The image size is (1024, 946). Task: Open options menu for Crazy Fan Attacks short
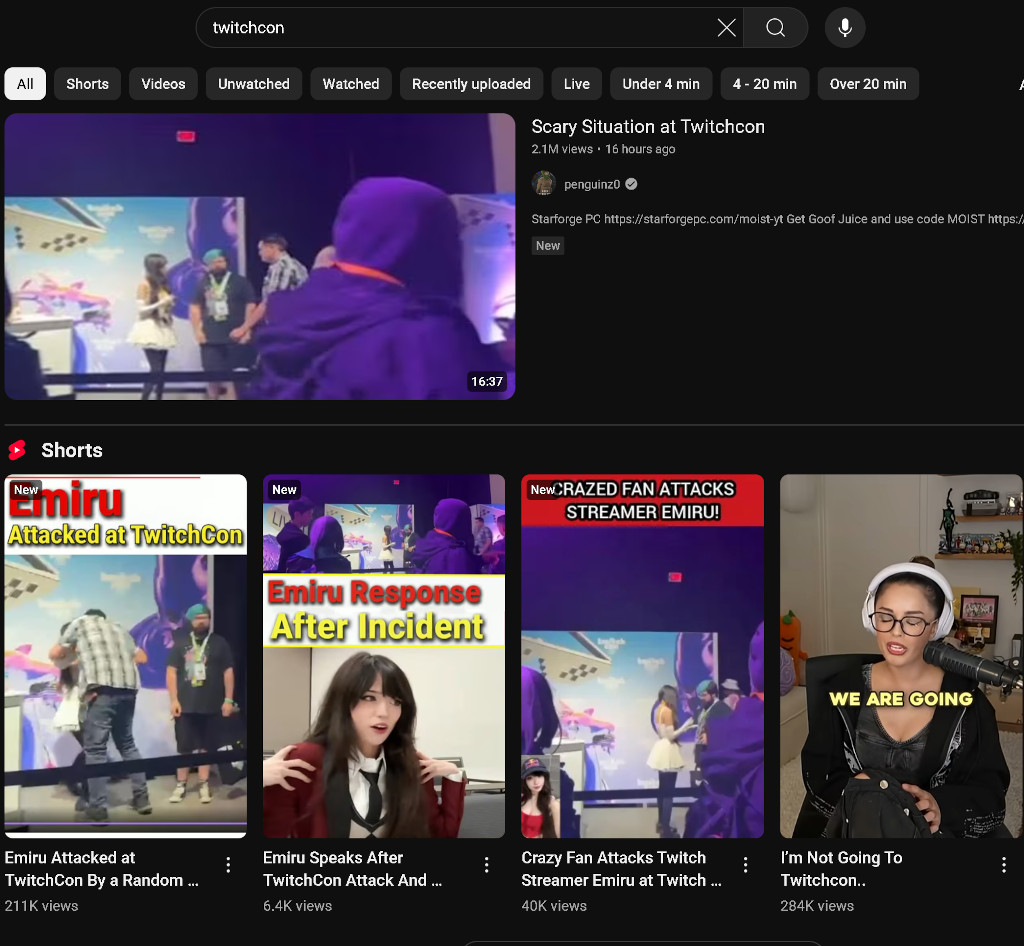pos(745,865)
